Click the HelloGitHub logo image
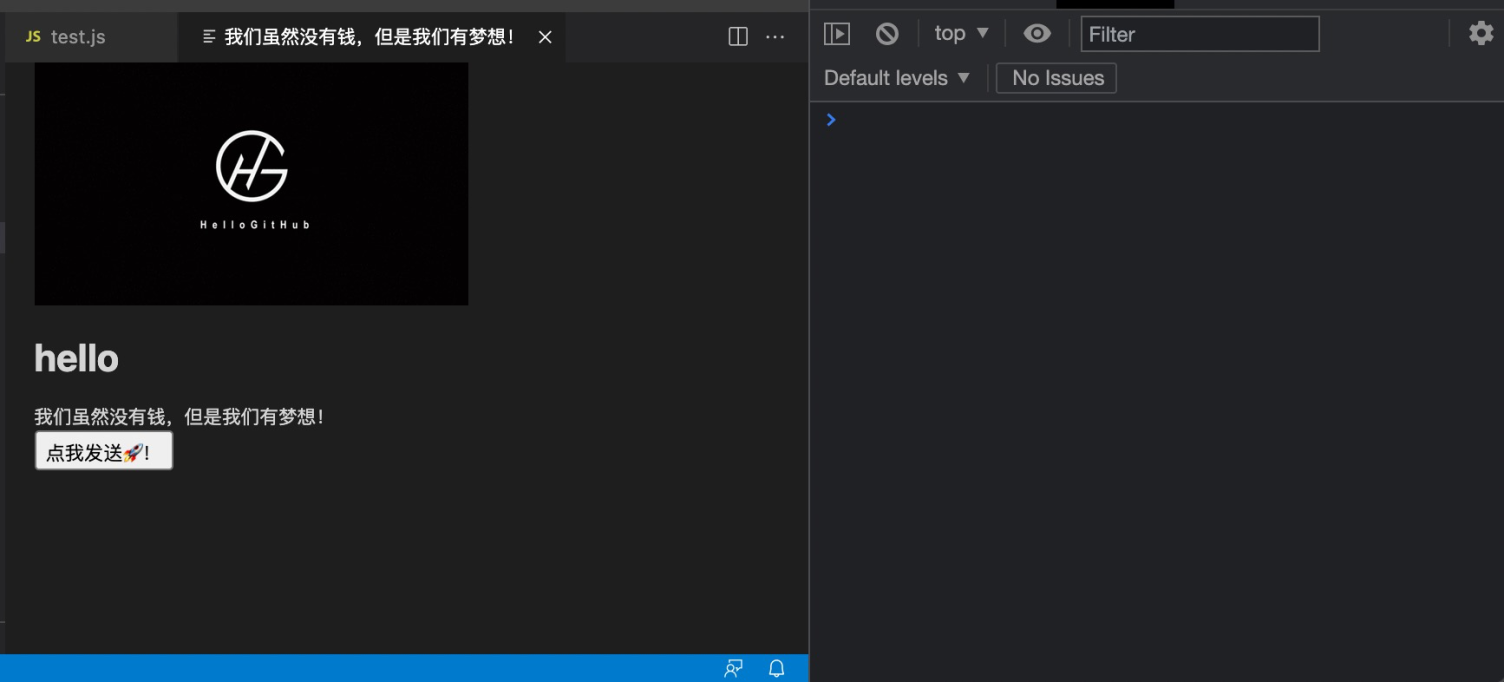Image resolution: width=1504 pixels, height=682 pixels. pyautogui.click(x=250, y=183)
